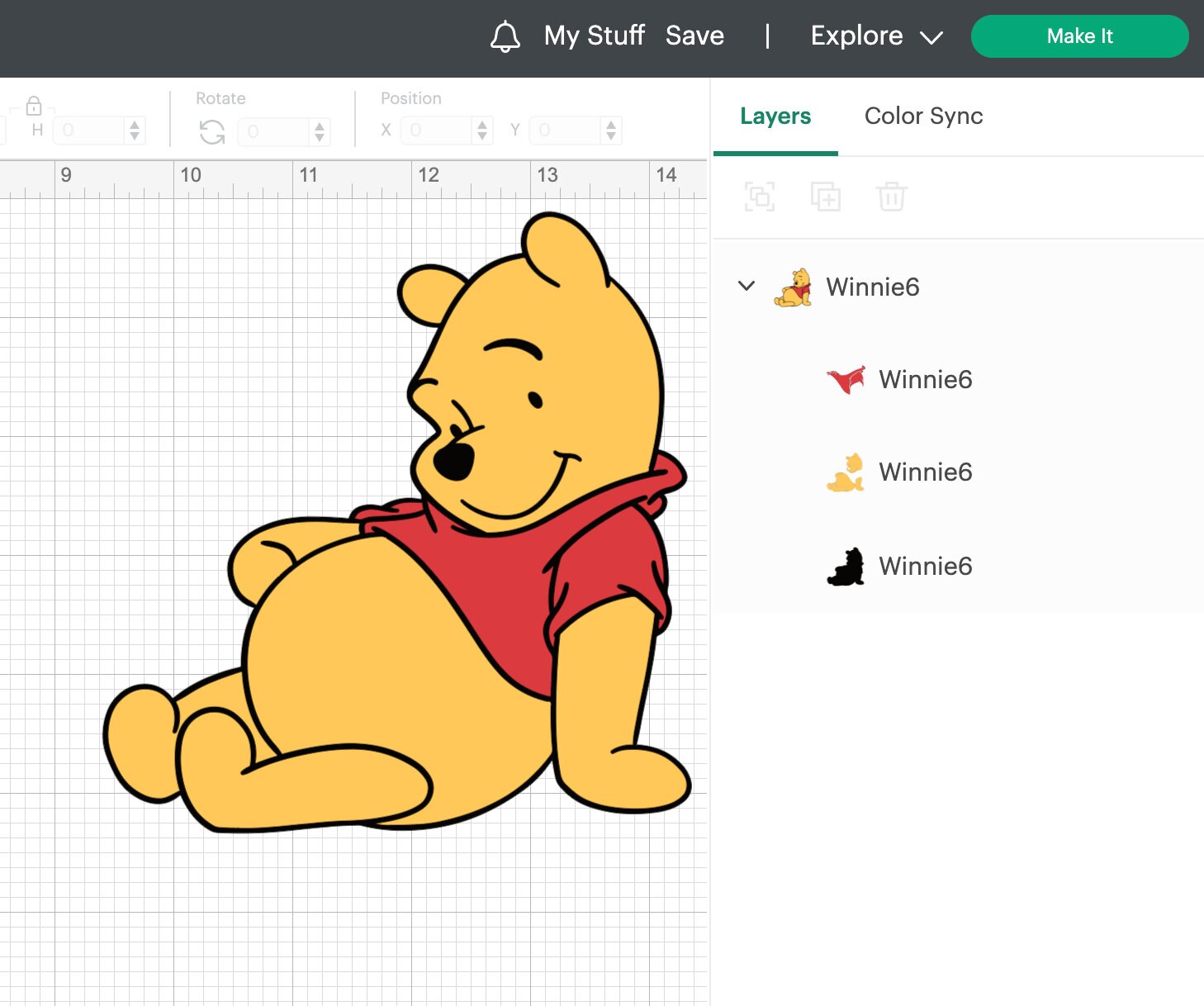This screenshot has height=1006, width=1204.
Task: Select the yellow Winnie6 layer thumbnail
Action: click(x=845, y=472)
